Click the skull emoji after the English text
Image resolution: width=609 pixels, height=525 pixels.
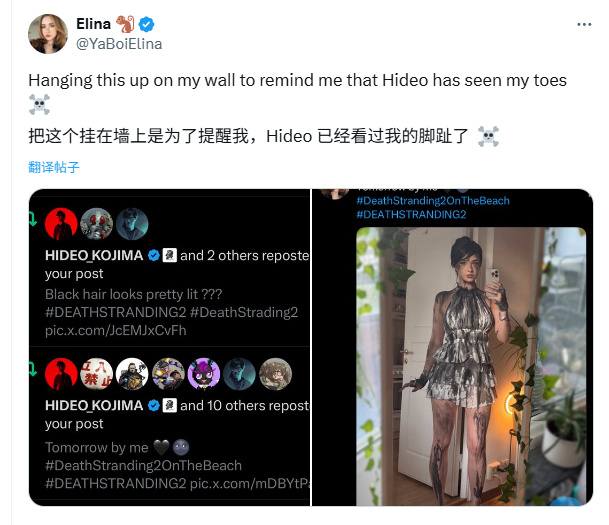[39, 104]
